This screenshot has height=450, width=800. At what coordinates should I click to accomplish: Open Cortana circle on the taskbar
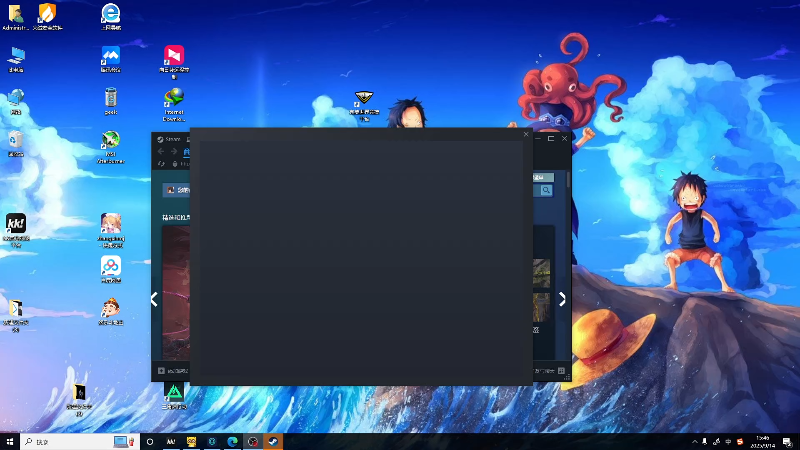150,442
